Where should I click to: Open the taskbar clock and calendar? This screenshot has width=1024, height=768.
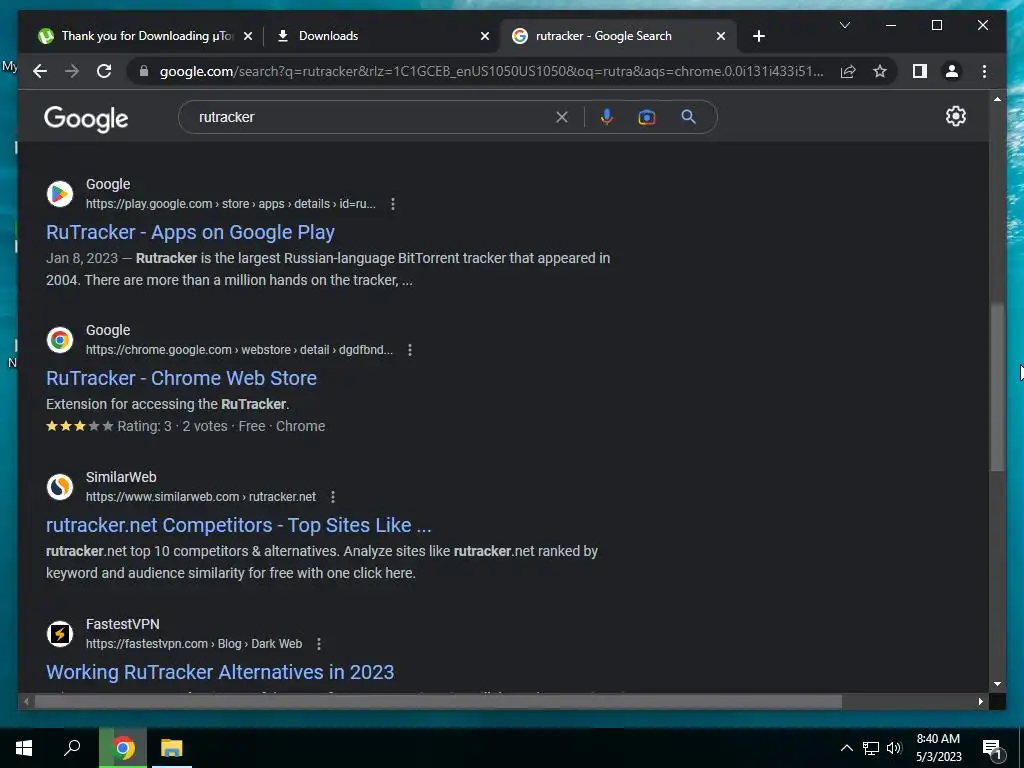point(938,748)
